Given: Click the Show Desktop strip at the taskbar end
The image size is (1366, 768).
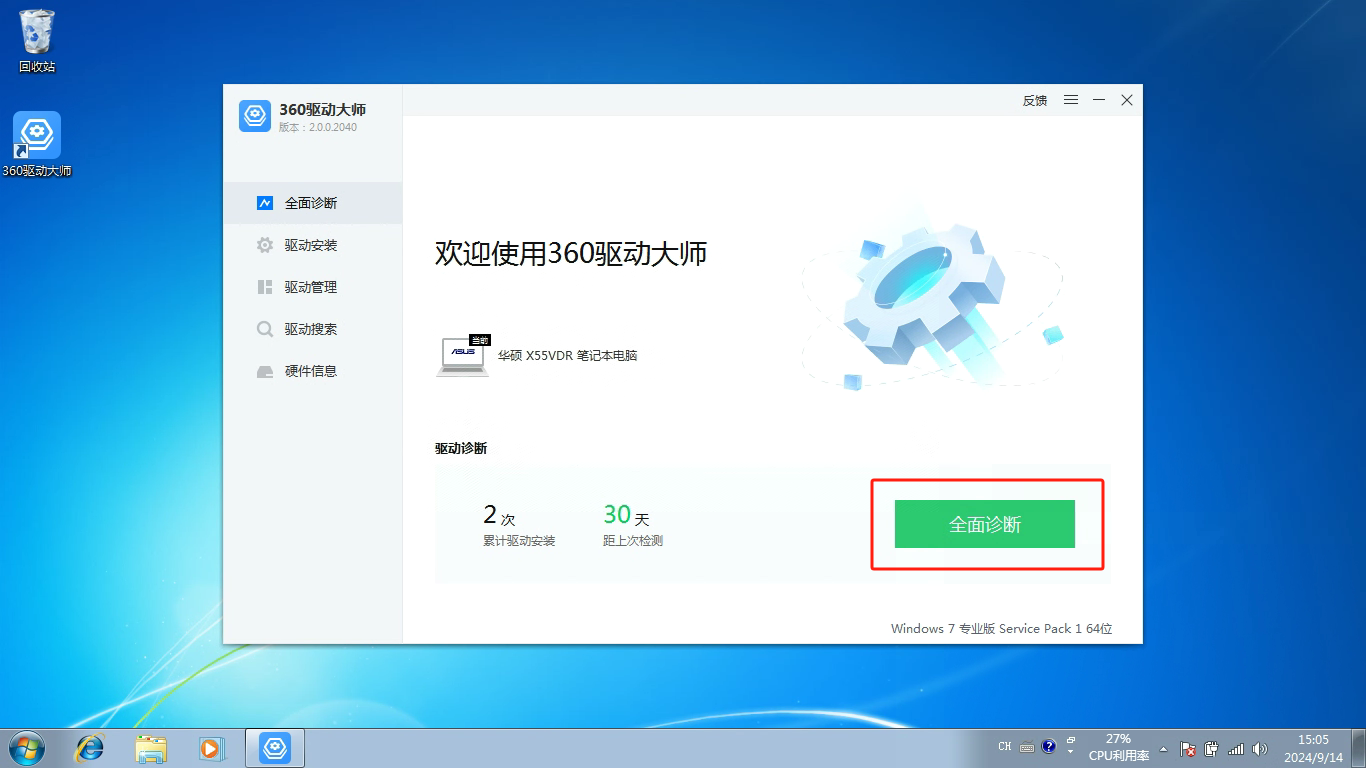Looking at the screenshot, I should tap(1359, 748).
